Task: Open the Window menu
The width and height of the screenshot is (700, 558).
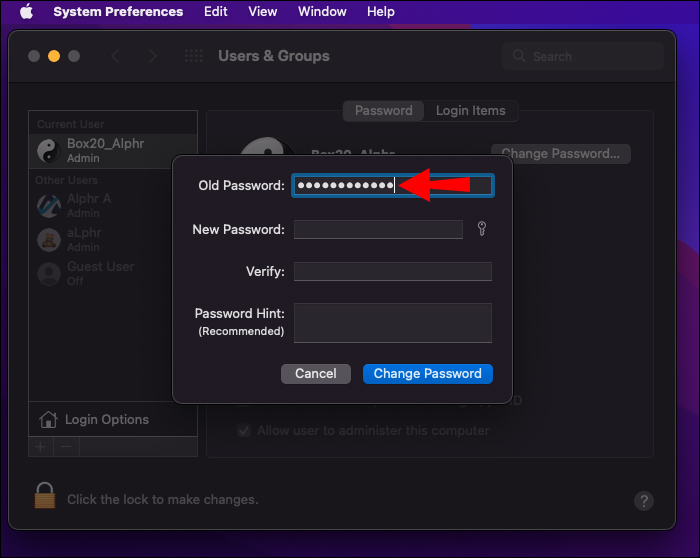Action: 322,12
